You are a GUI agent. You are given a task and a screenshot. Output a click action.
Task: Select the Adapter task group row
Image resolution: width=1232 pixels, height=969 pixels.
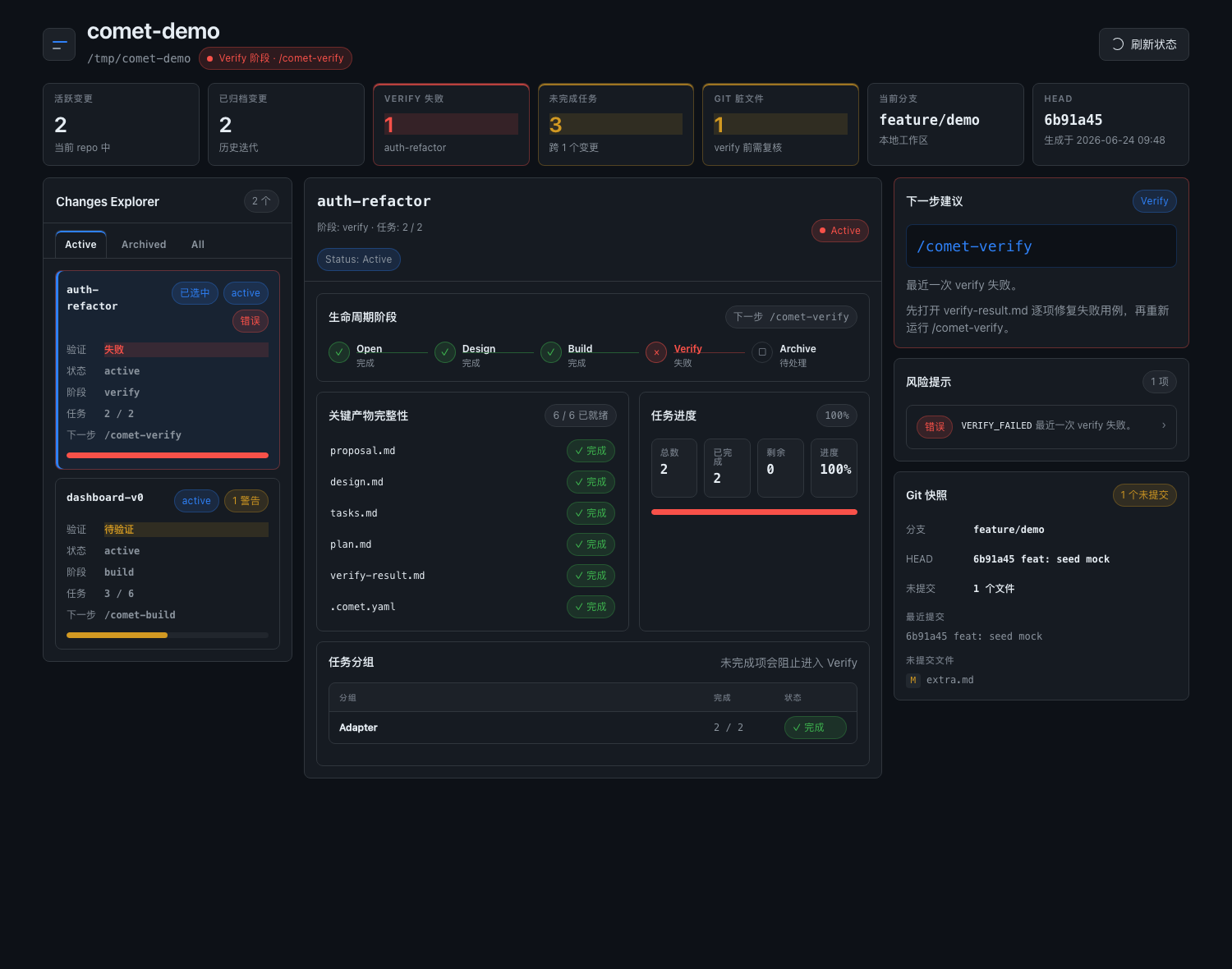593,728
